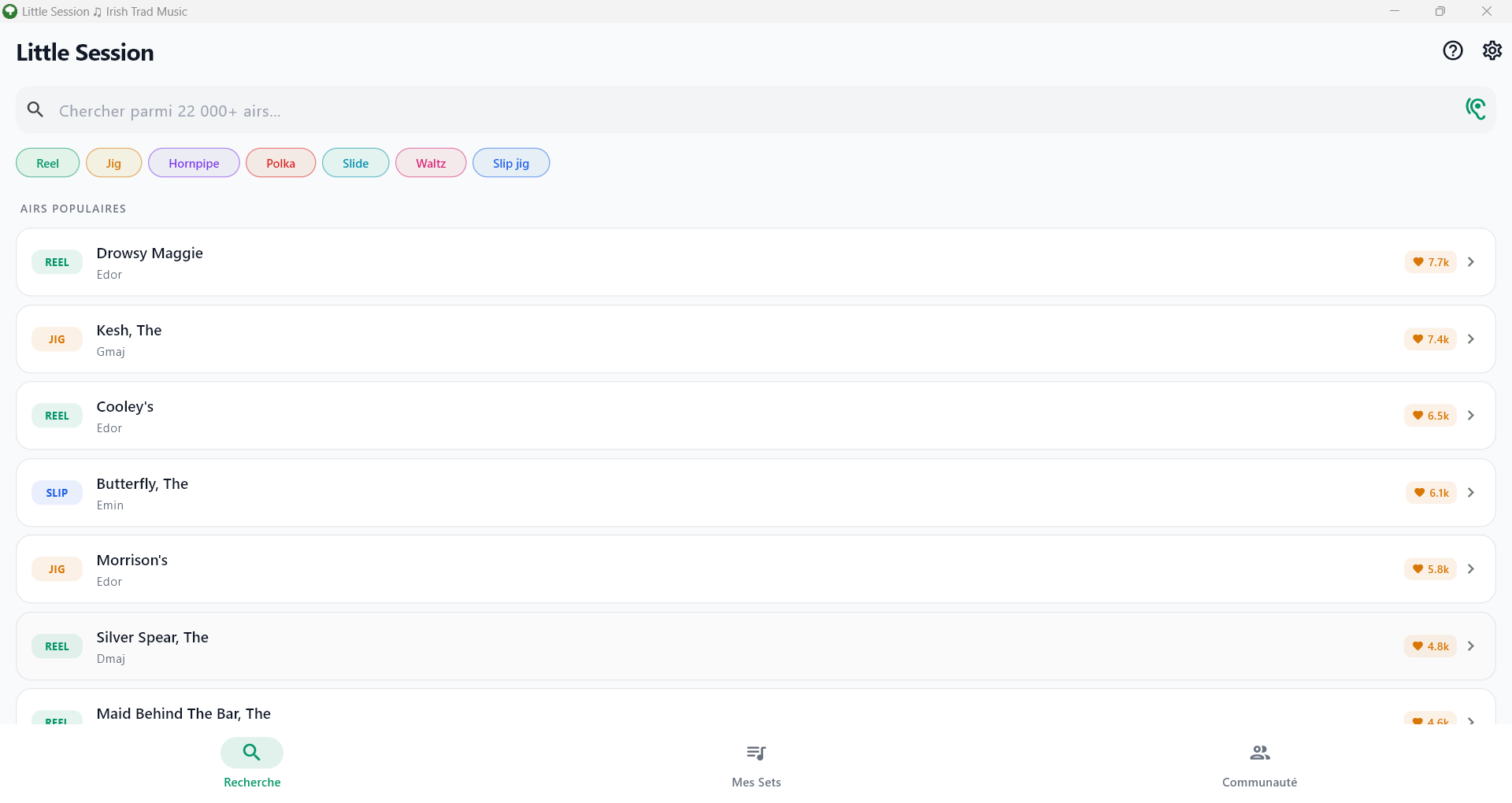1512x803 pixels.
Task: Click the heart count on Drowsy Maggie
Action: (x=1430, y=262)
